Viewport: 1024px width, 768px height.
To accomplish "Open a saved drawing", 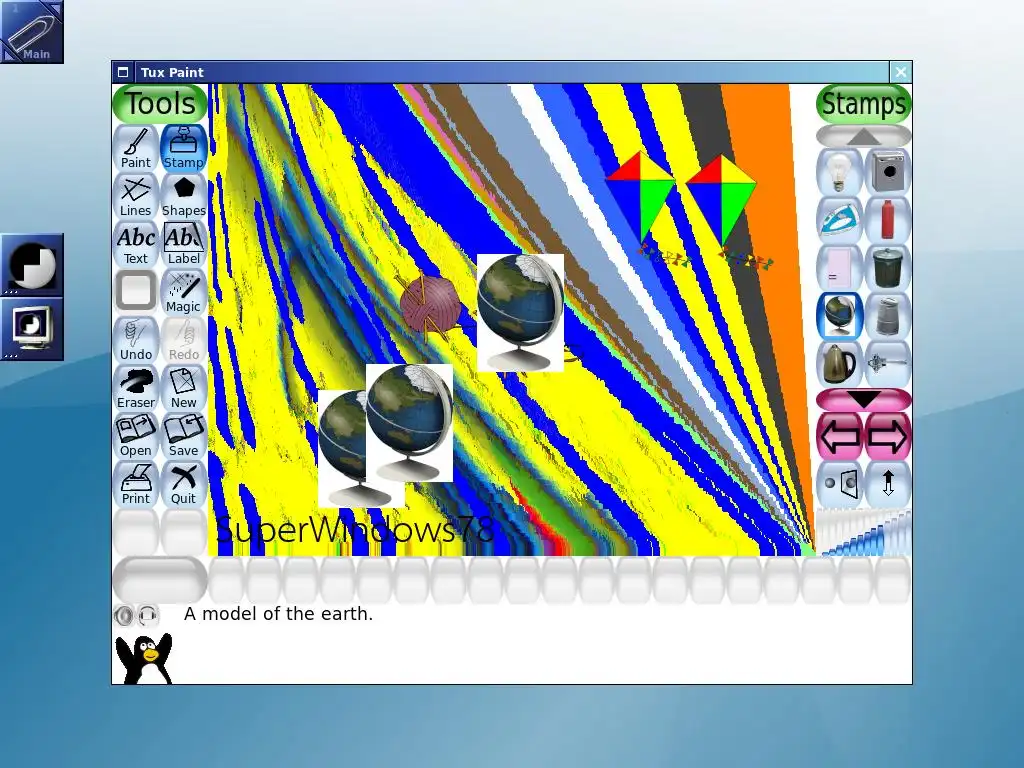I will click(x=136, y=436).
